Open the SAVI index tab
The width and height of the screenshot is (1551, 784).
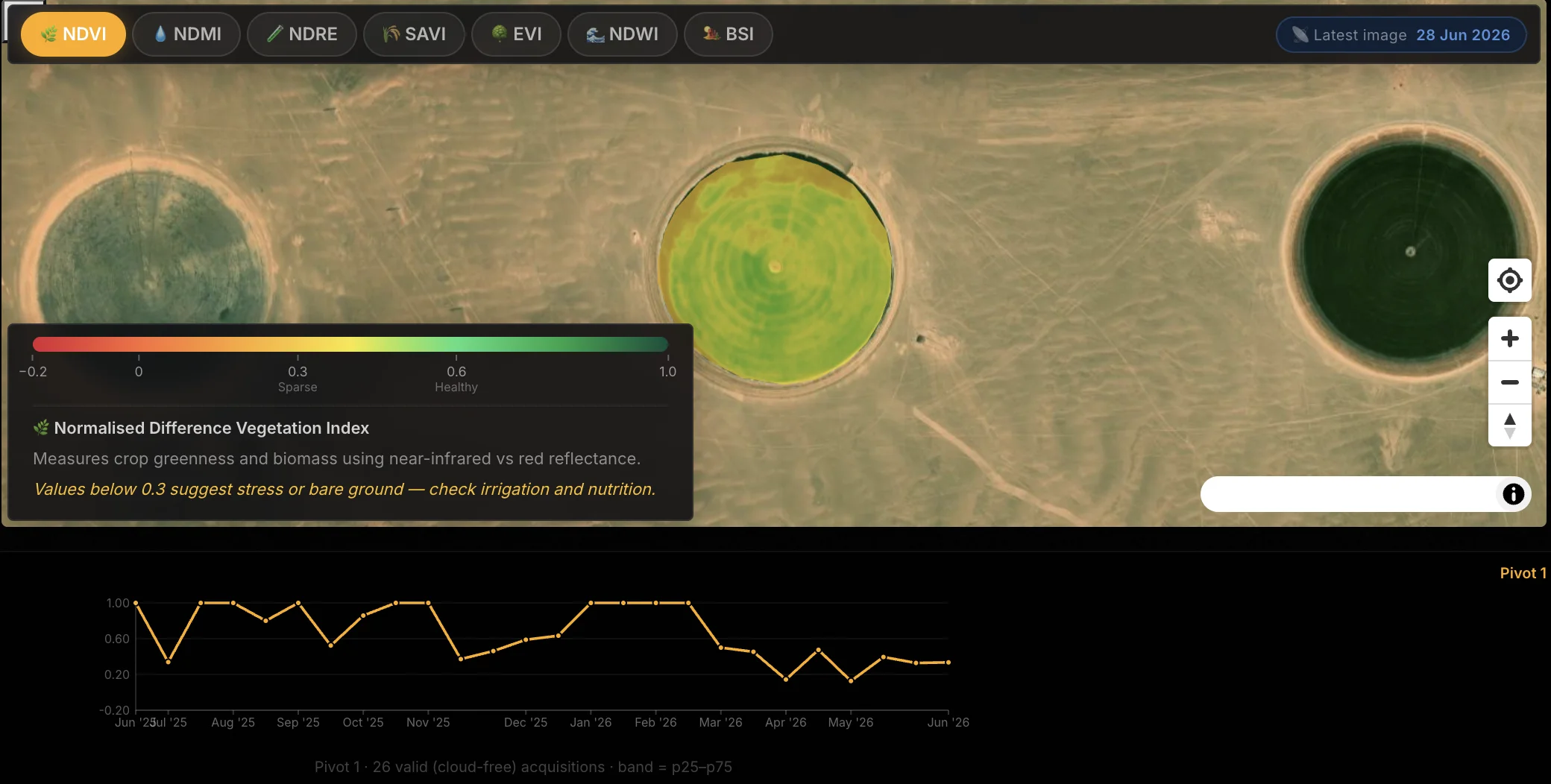414,34
